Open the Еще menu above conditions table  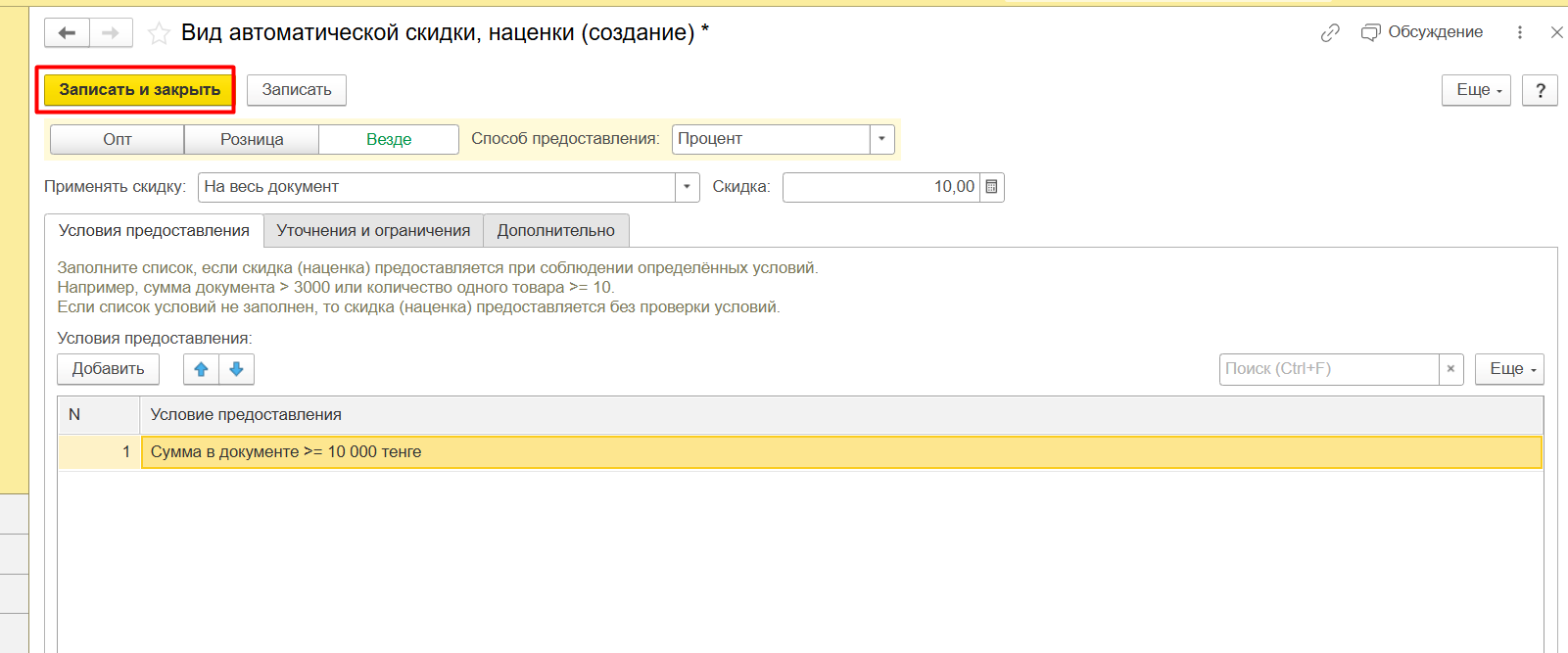click(x=1508, y=369)
